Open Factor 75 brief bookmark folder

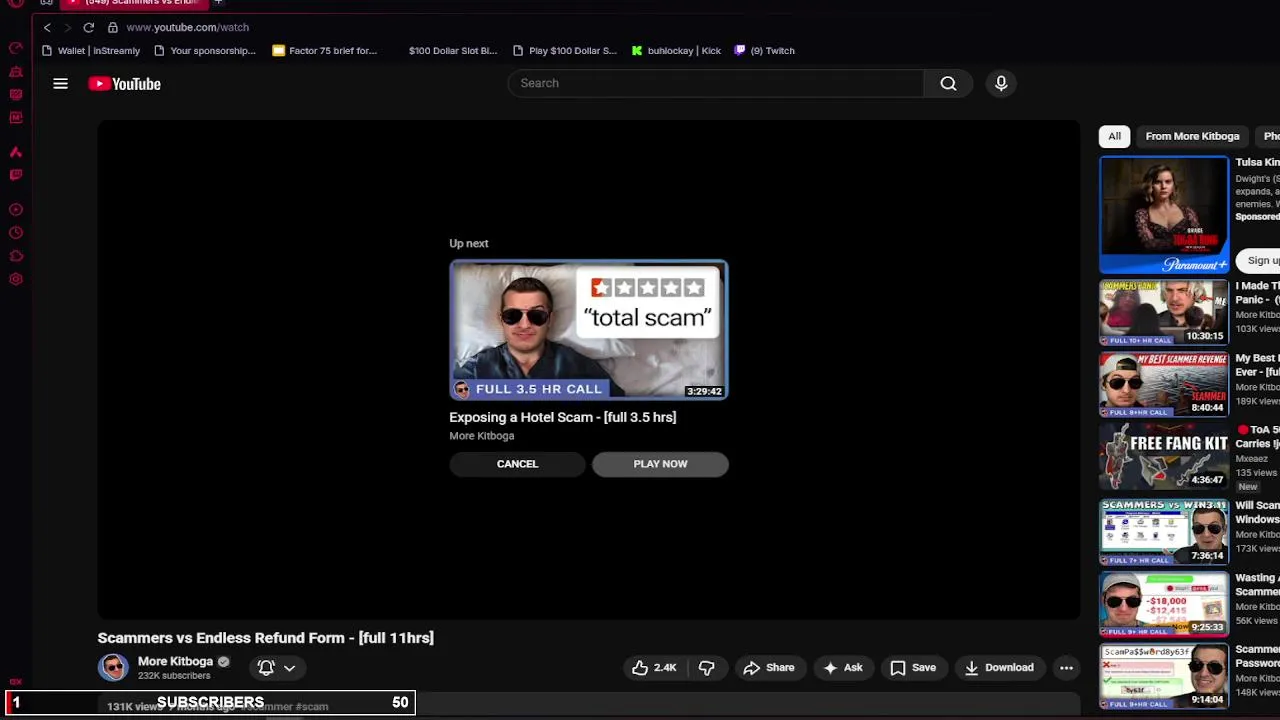pos(324,50)
